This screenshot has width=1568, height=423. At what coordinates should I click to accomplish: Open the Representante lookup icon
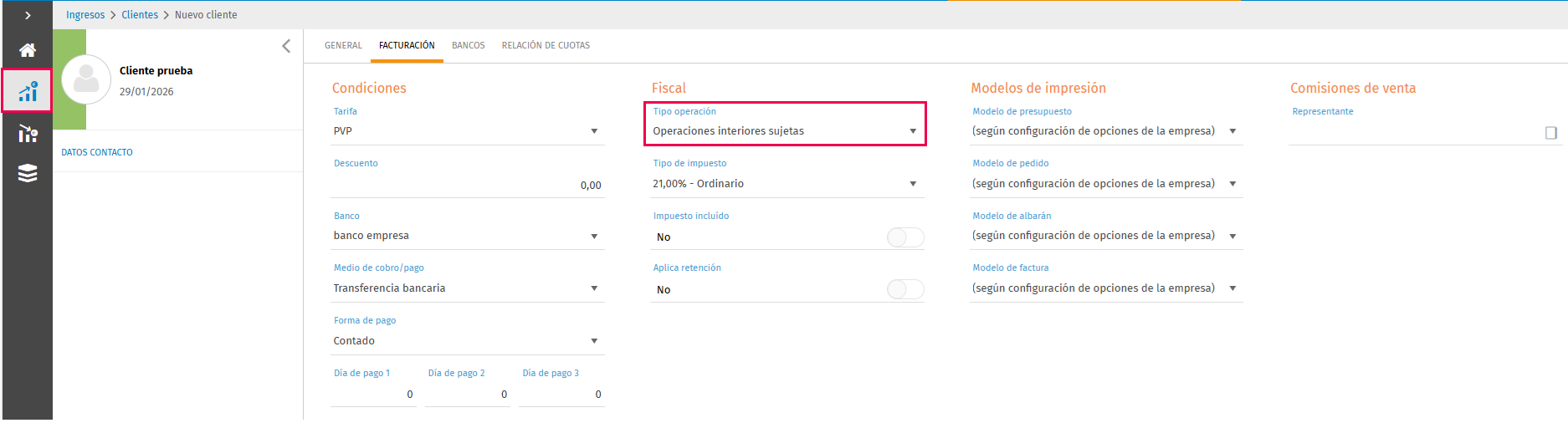point(1550,133)
